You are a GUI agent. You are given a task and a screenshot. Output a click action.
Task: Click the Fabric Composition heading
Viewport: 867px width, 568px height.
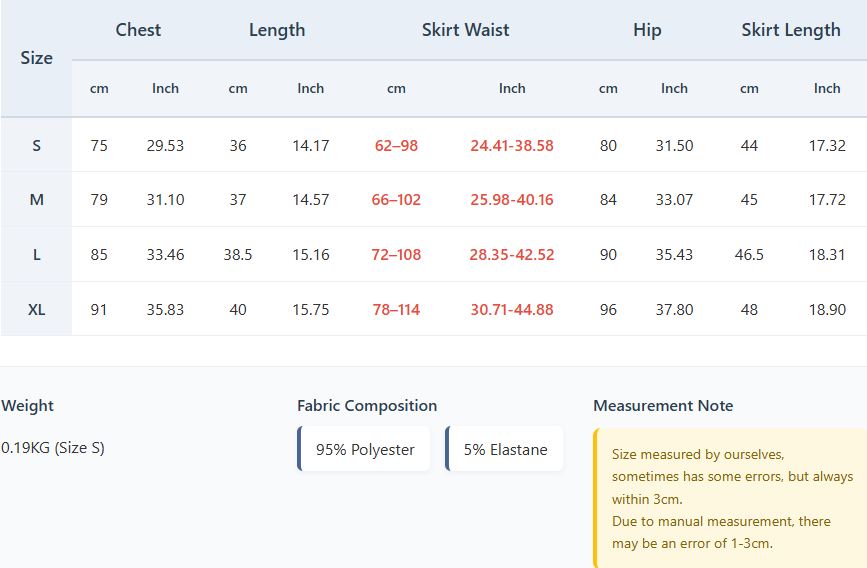[367, 406]
